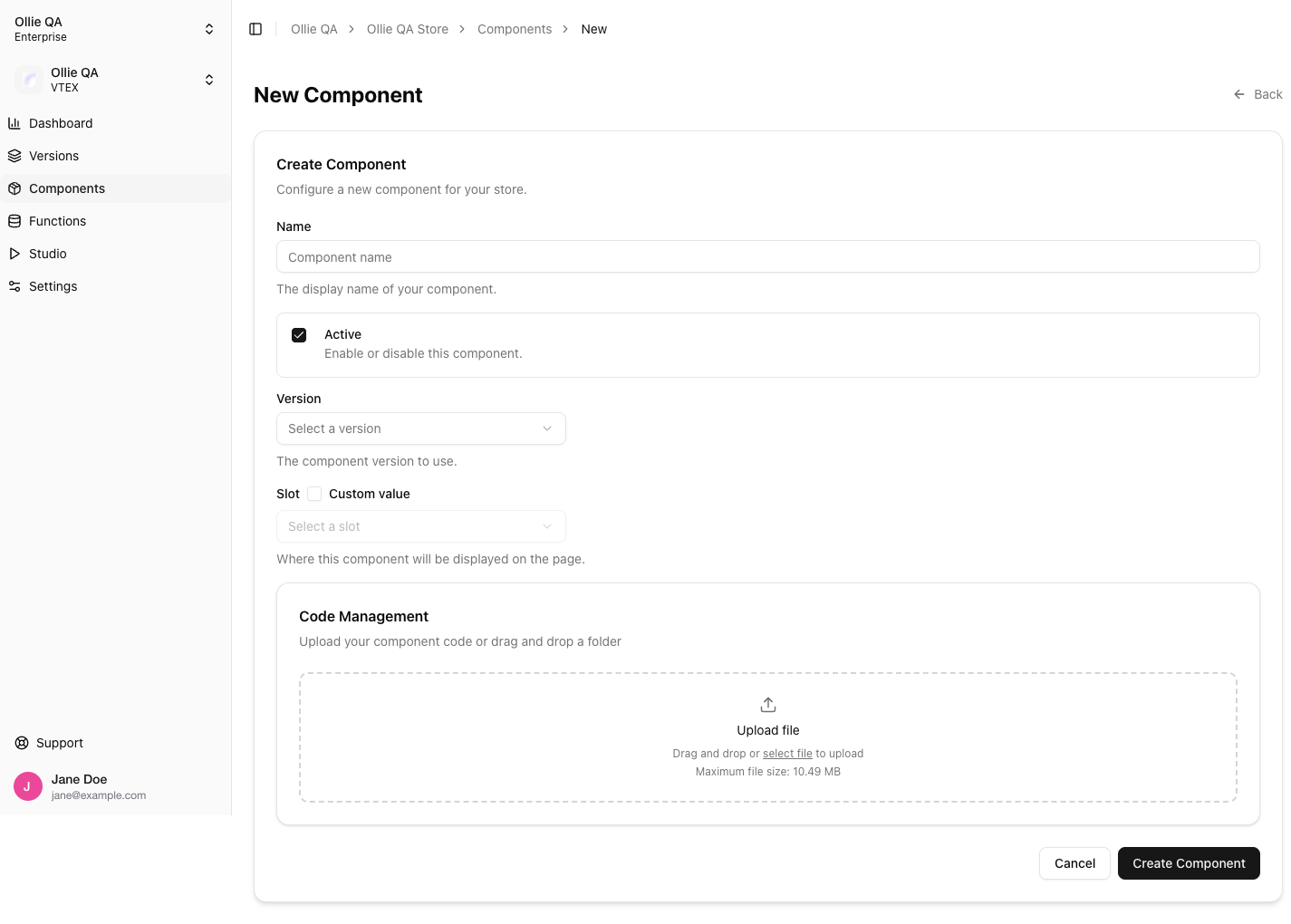Click the Jane Doe avatar
This screenshot has height=924, width=1291.
(28, 786)
